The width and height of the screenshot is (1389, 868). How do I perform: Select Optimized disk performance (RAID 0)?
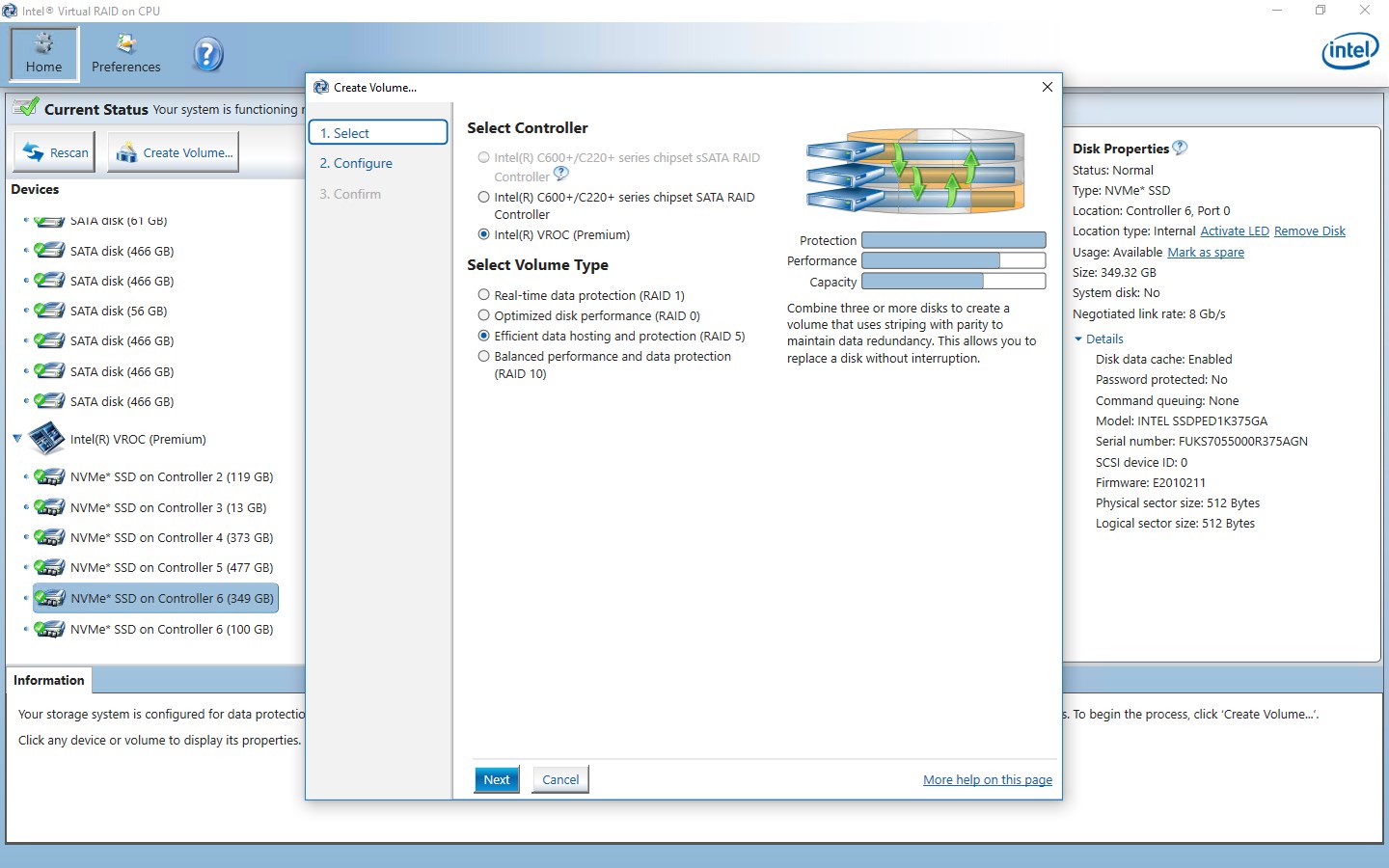pos(484,315)
